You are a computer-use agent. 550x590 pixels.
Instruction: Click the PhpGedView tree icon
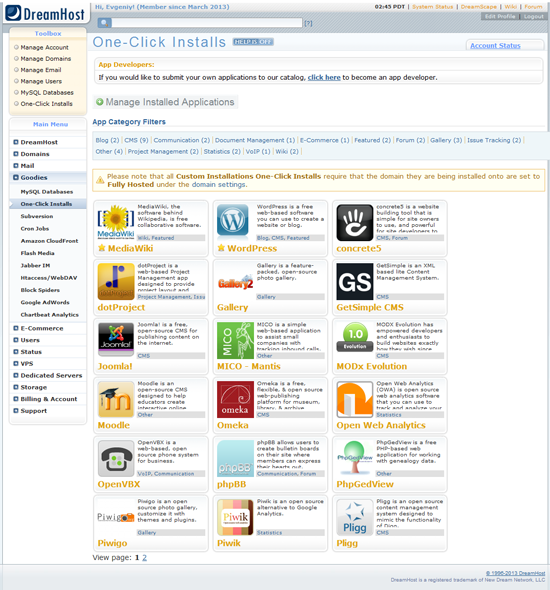coord(354,458)
